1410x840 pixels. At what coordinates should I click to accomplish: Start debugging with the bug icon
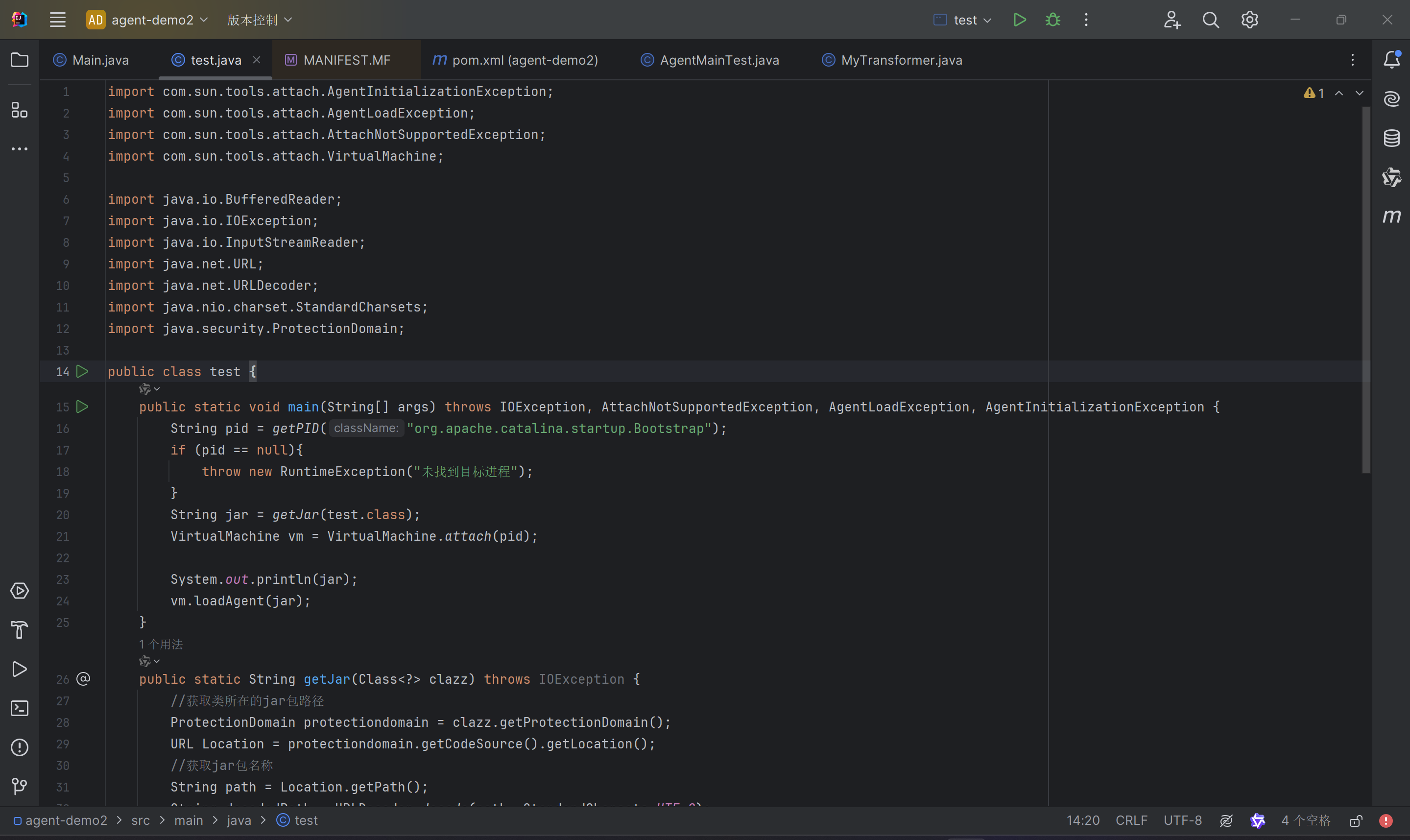click(1052, 20)
